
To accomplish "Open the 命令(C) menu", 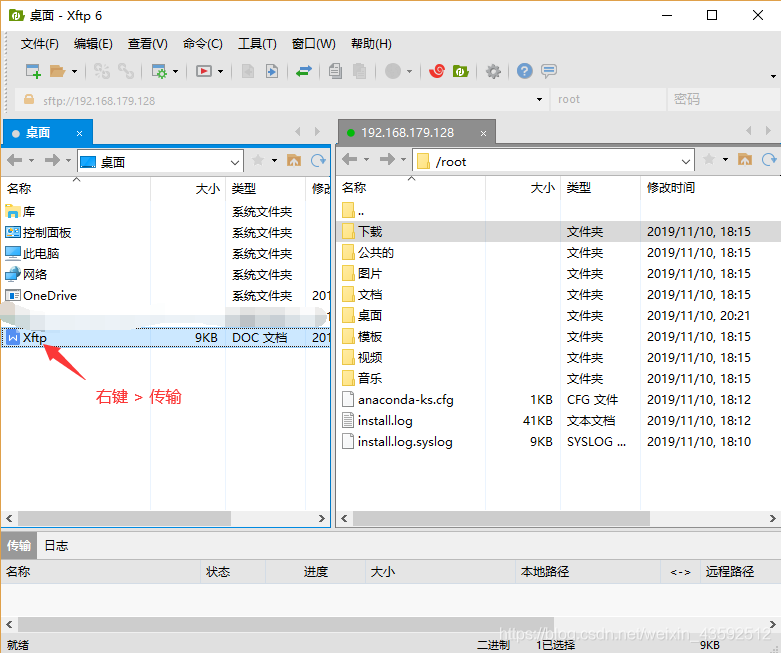I will pos(202,44).
